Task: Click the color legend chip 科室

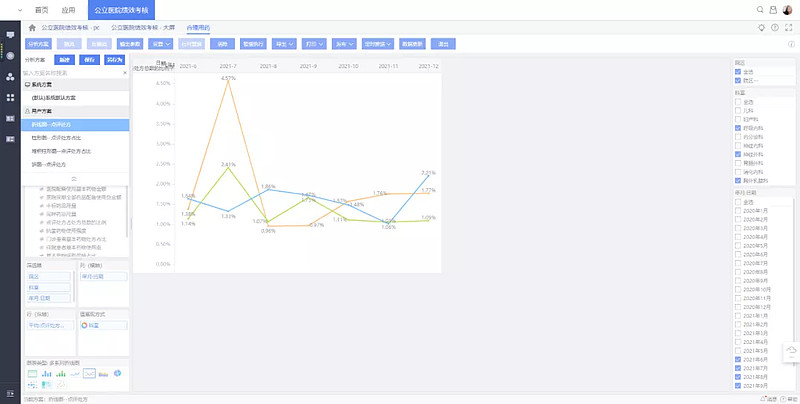Action: (x=104, y=325)
